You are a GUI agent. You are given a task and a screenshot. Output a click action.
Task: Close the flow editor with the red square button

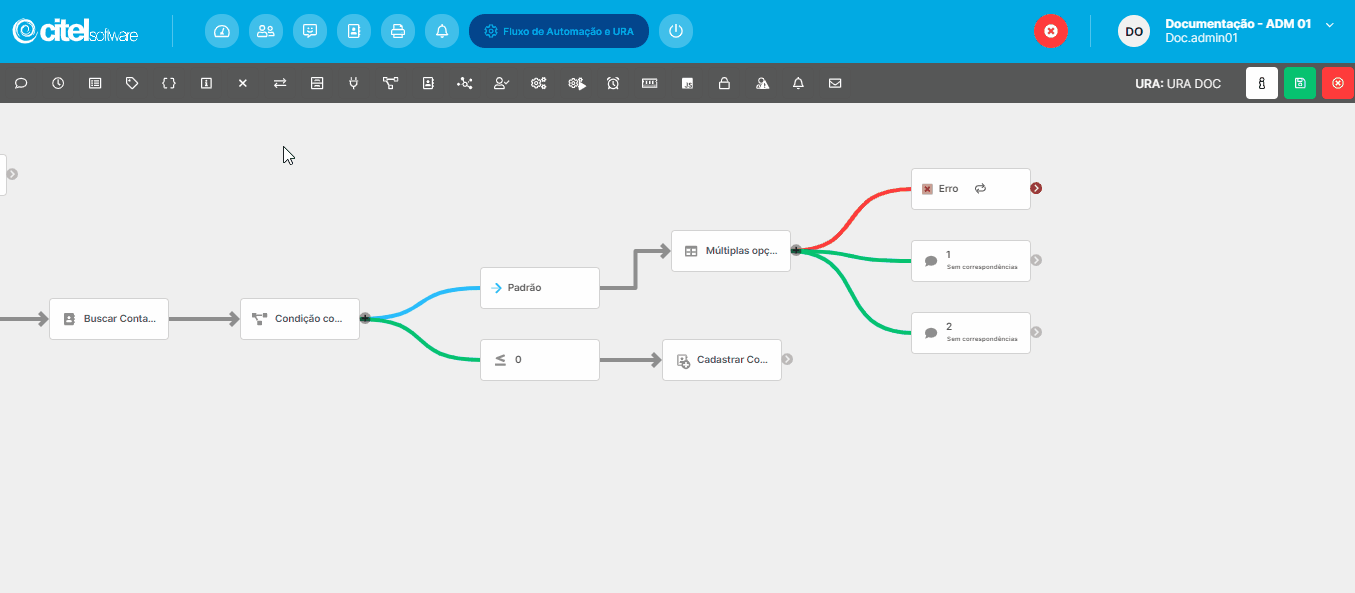(1338, 83)
